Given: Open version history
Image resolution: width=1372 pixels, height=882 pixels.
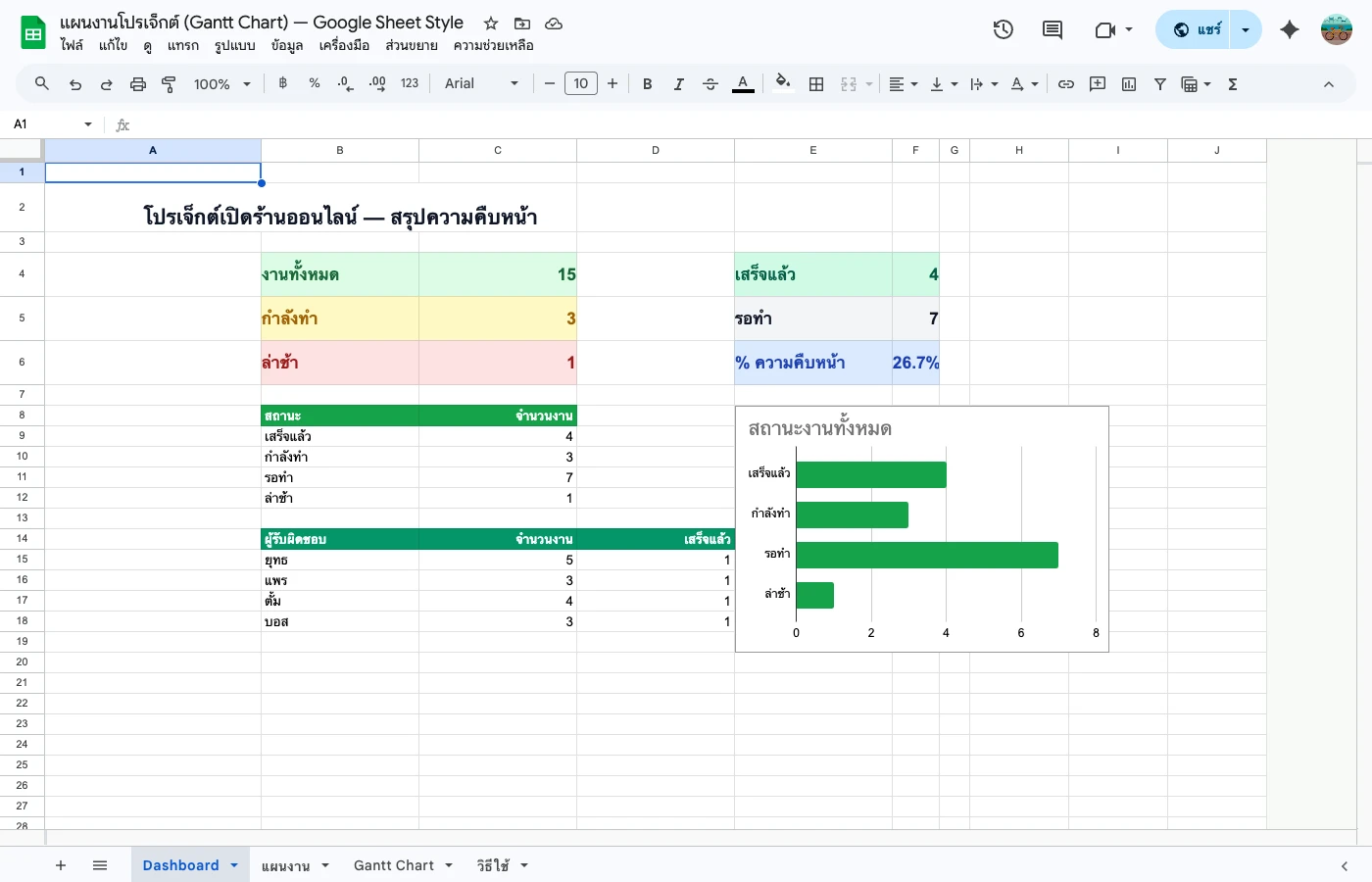Looking at the screenshot, I should 1004,29.
